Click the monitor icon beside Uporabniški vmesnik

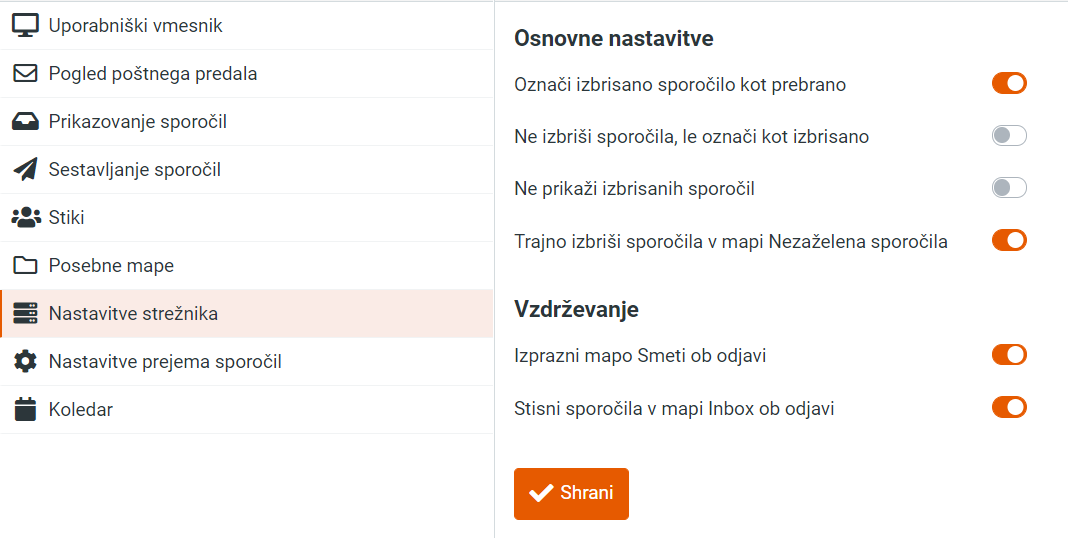[x=25, y=25]
